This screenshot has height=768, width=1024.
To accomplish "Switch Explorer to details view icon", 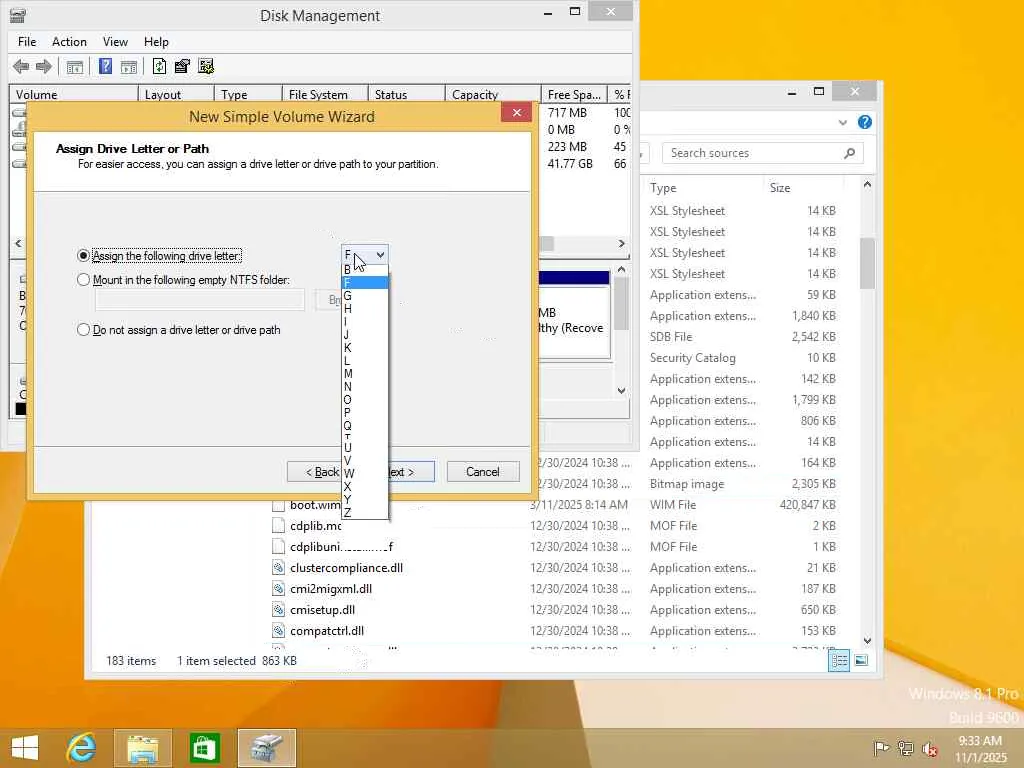I will click(839, 661).
